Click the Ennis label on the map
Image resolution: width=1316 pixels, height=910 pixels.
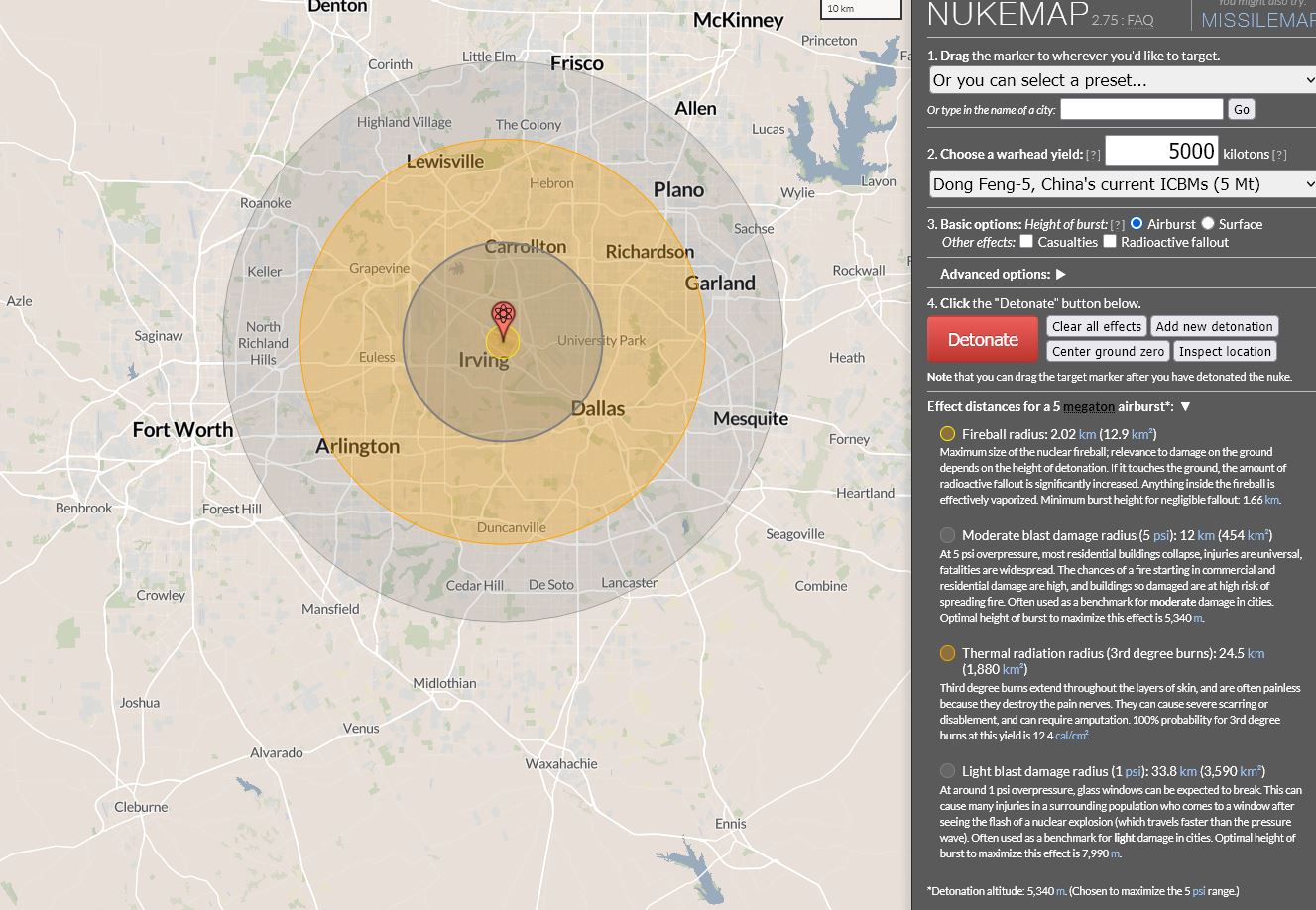[730, 824]
